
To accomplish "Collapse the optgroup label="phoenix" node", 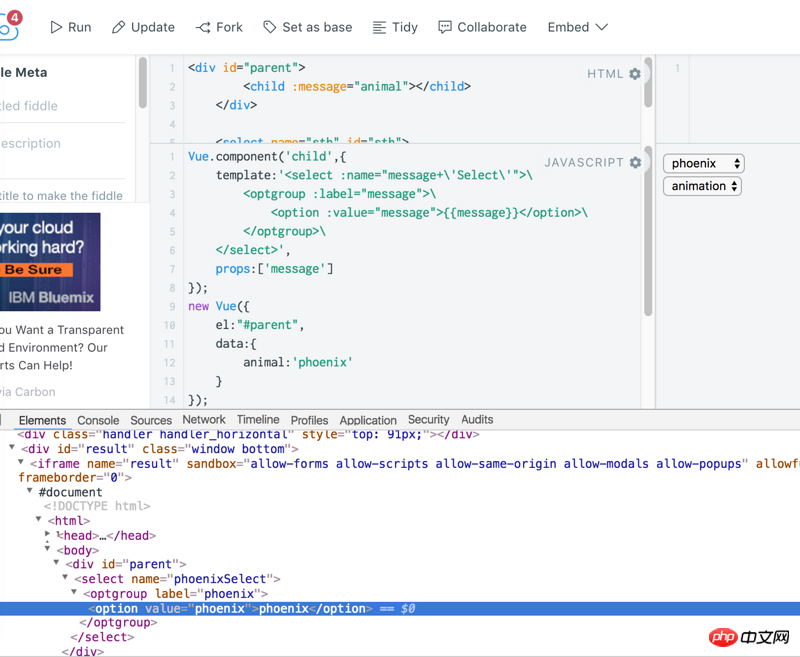I will (74, 592).
